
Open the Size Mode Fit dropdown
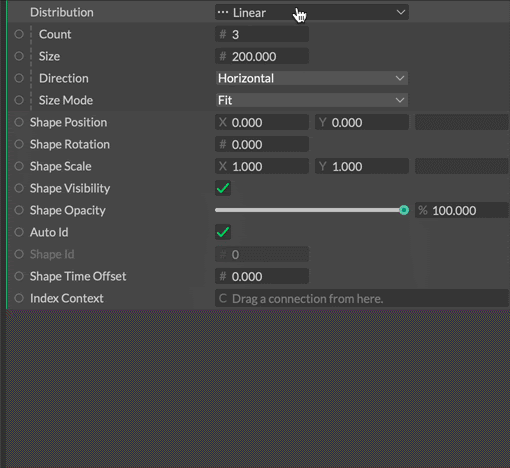pos(312,100)
